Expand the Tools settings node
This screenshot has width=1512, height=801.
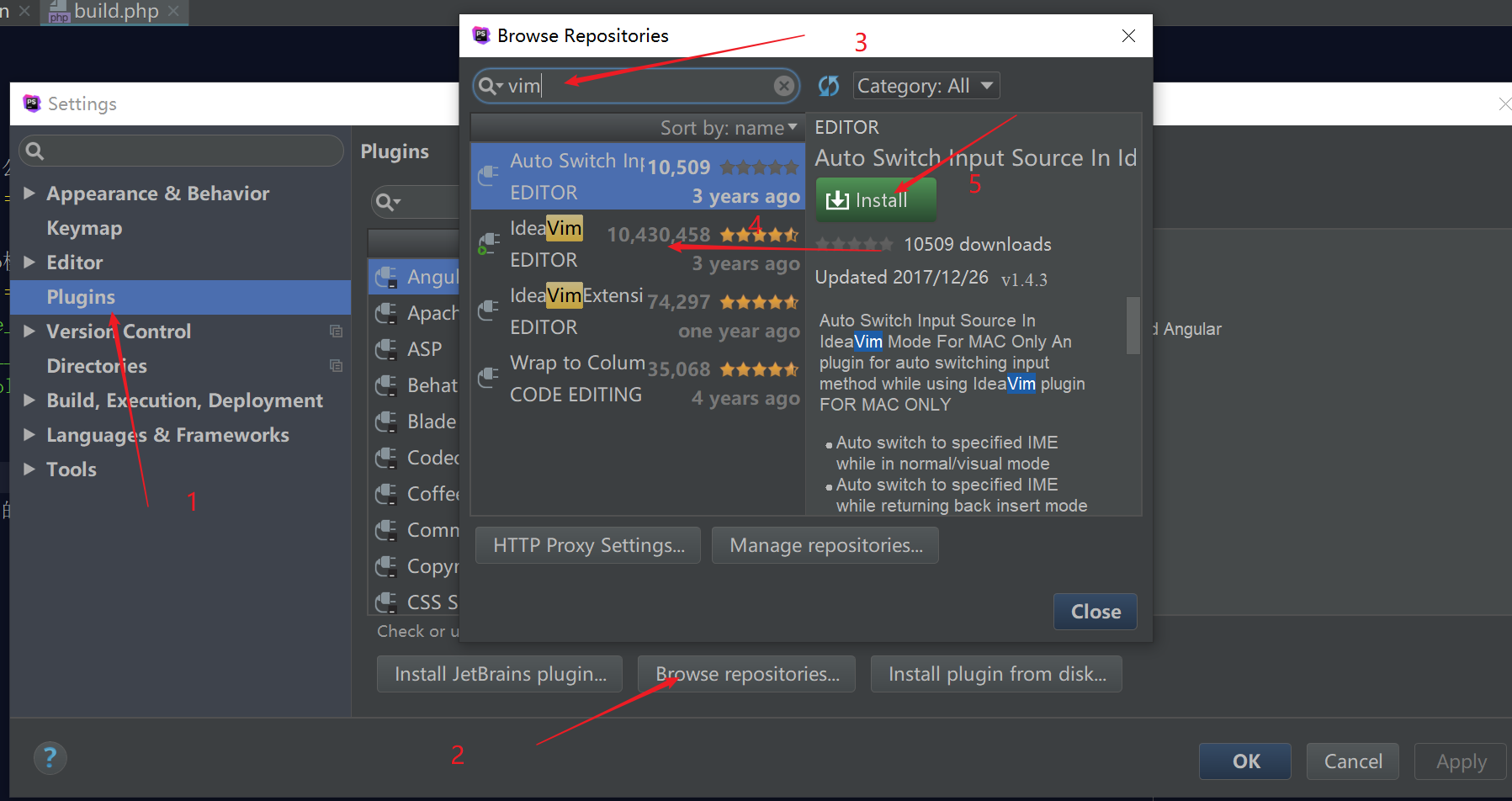coord(29,469)
